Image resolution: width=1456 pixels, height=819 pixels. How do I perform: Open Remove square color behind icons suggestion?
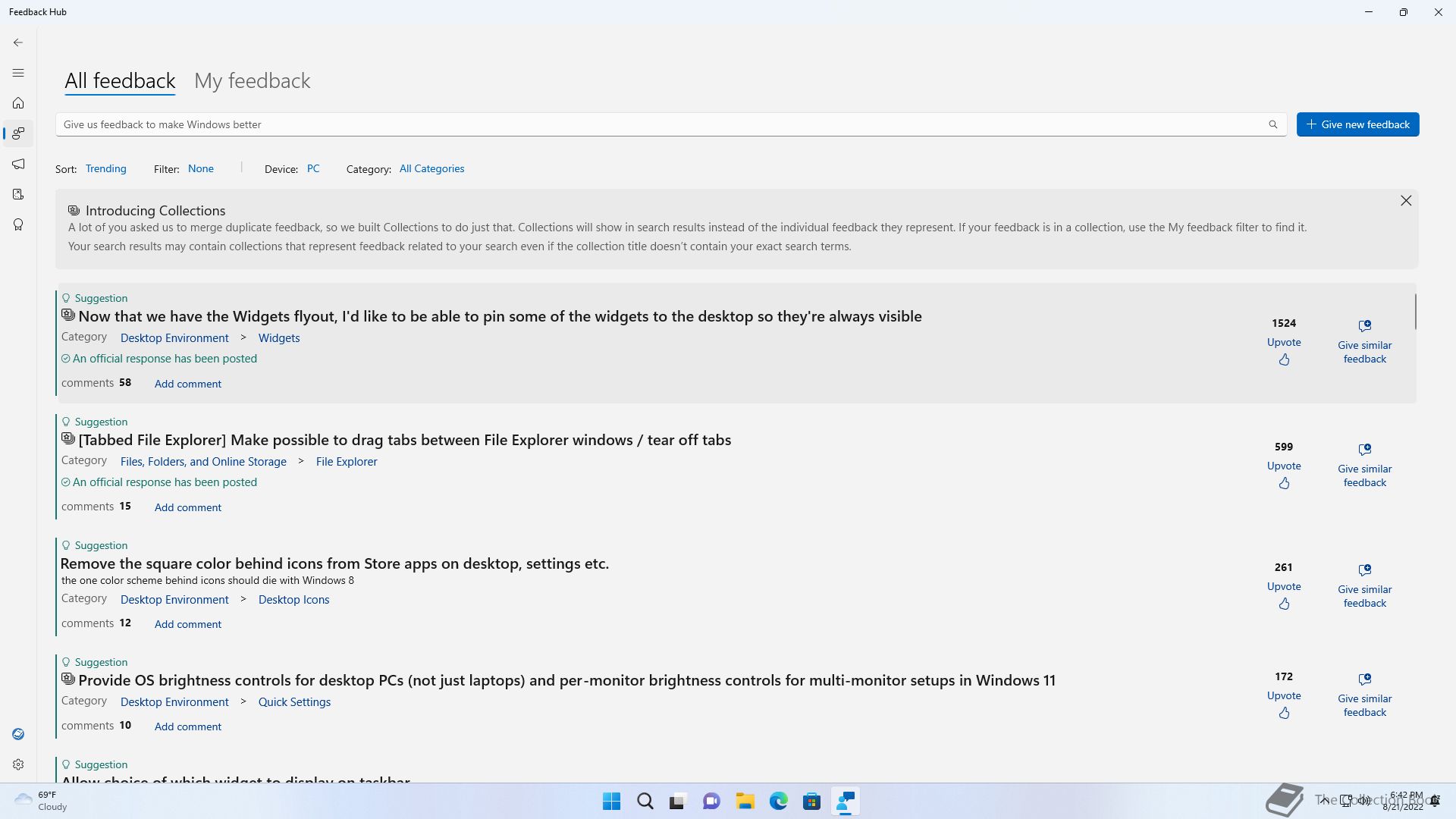coord(334,563)
